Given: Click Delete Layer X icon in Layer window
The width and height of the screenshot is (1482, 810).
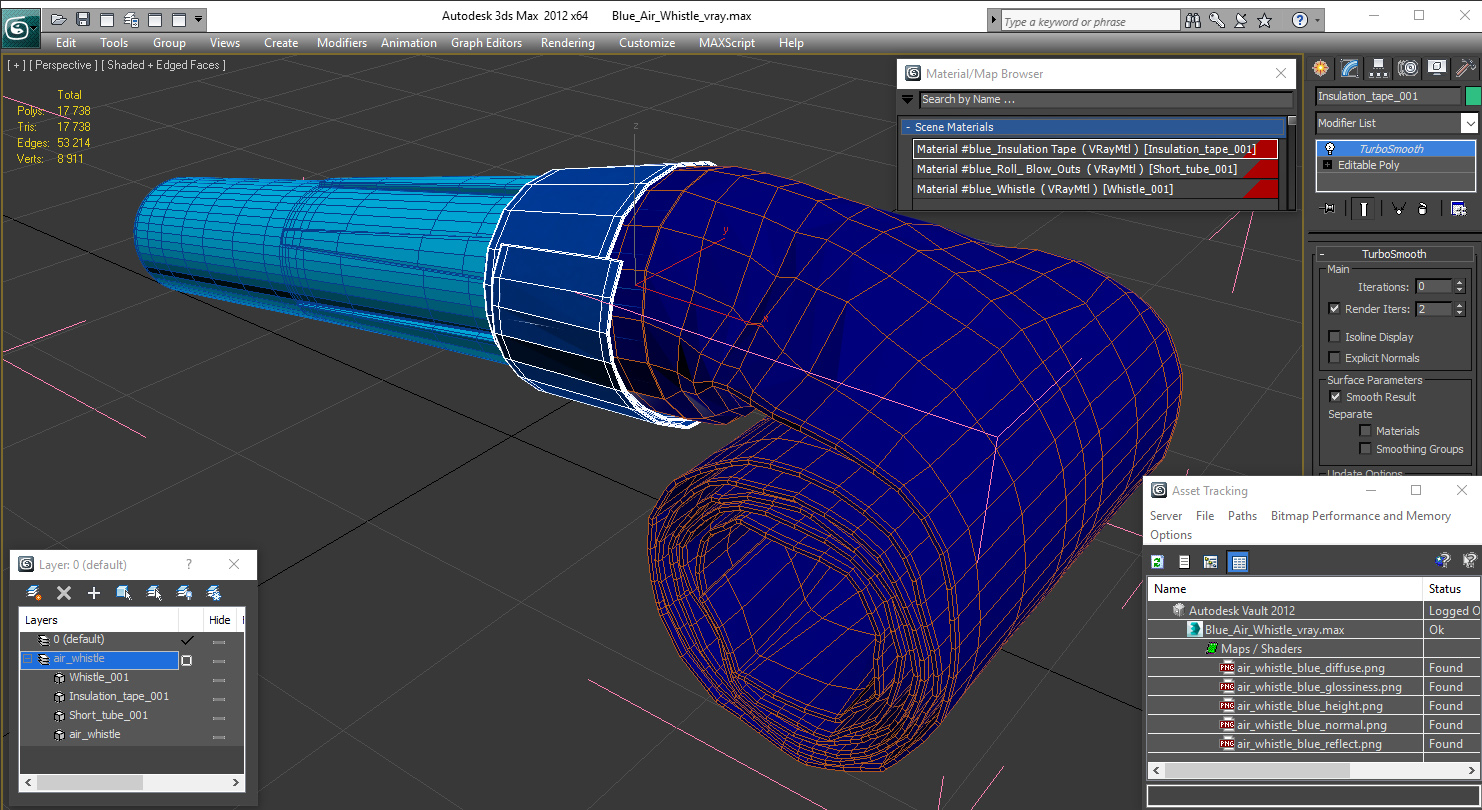Looking at the screenshot, I should coord(64,593).
